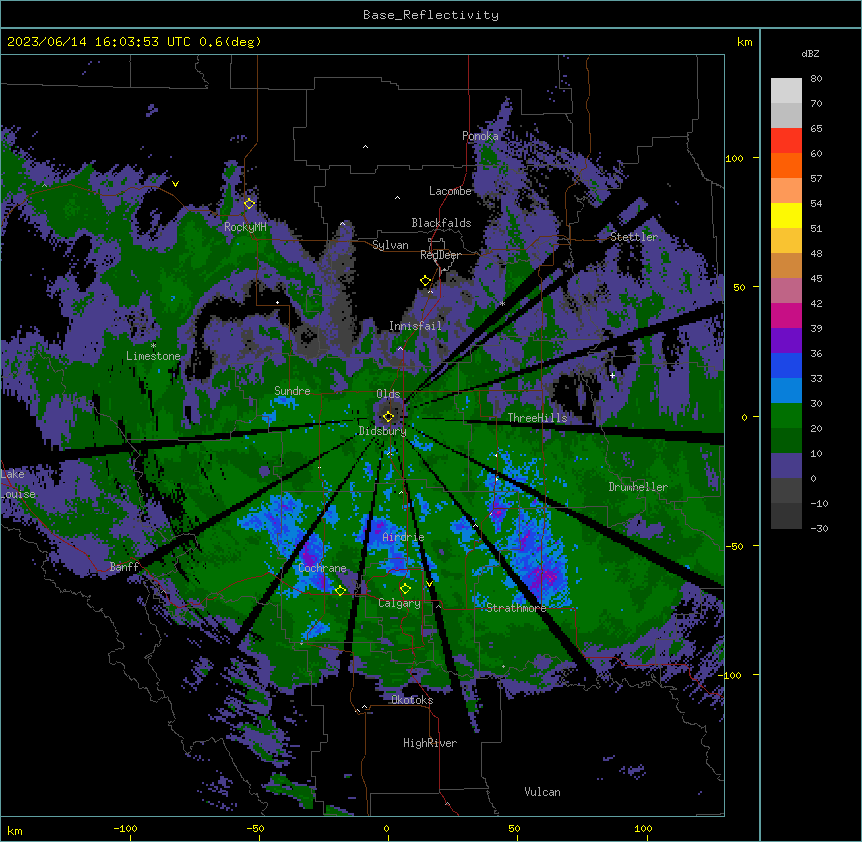This screenshot has width=862, height=842.
Task: Click the 100 tick label on right axis
Action: point(734,158)
